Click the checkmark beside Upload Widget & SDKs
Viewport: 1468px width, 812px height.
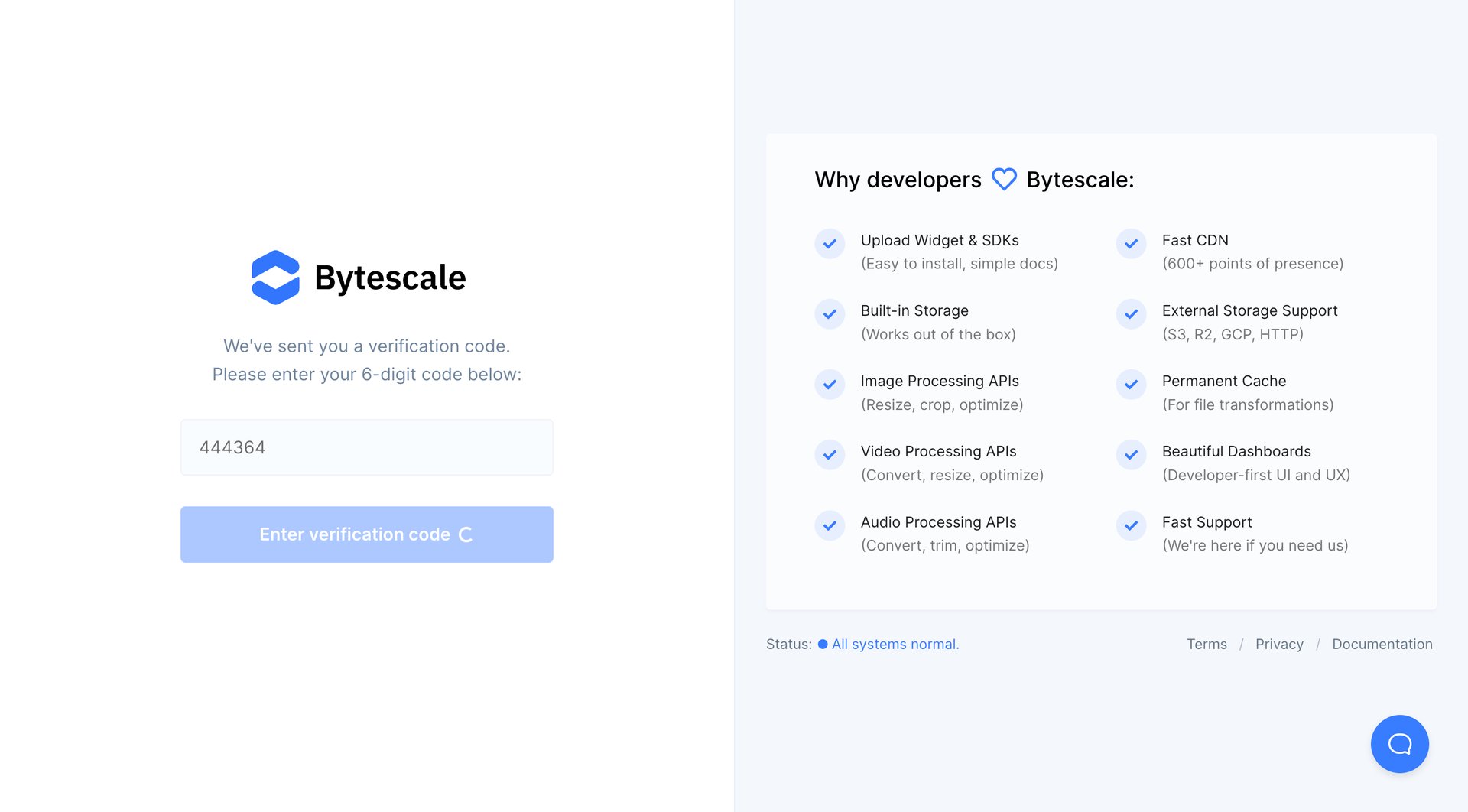tap(829, 244)
